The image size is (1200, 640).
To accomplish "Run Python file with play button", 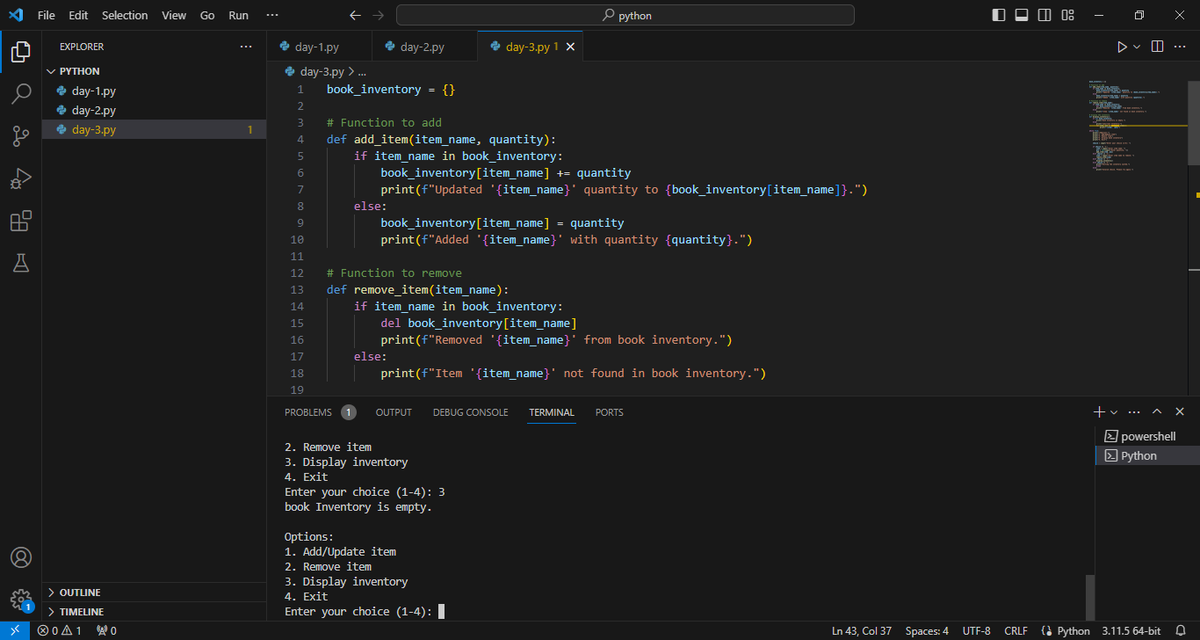I will (1121, 47).
